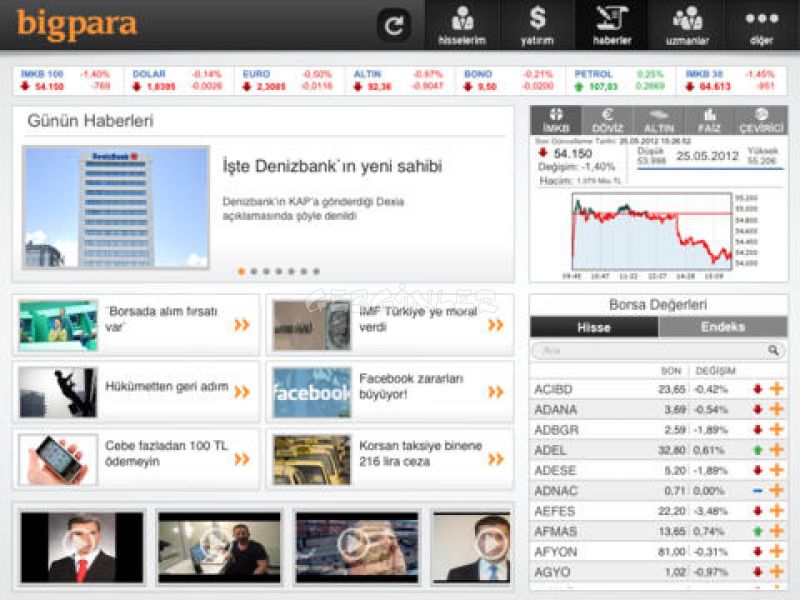
Task: Click the Denizbank building image
Action: click(x=116, y=208)
